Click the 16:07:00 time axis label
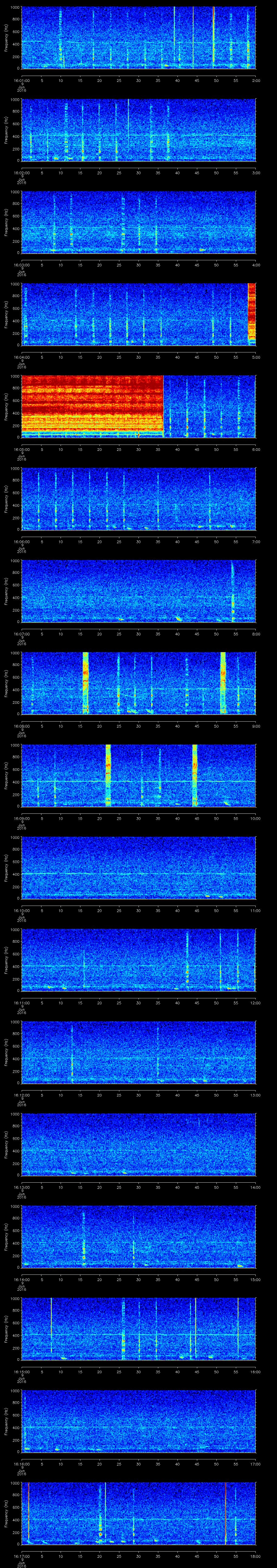Image resolution: width=277 pixels, height=1568 pixels. click(21, 634)
